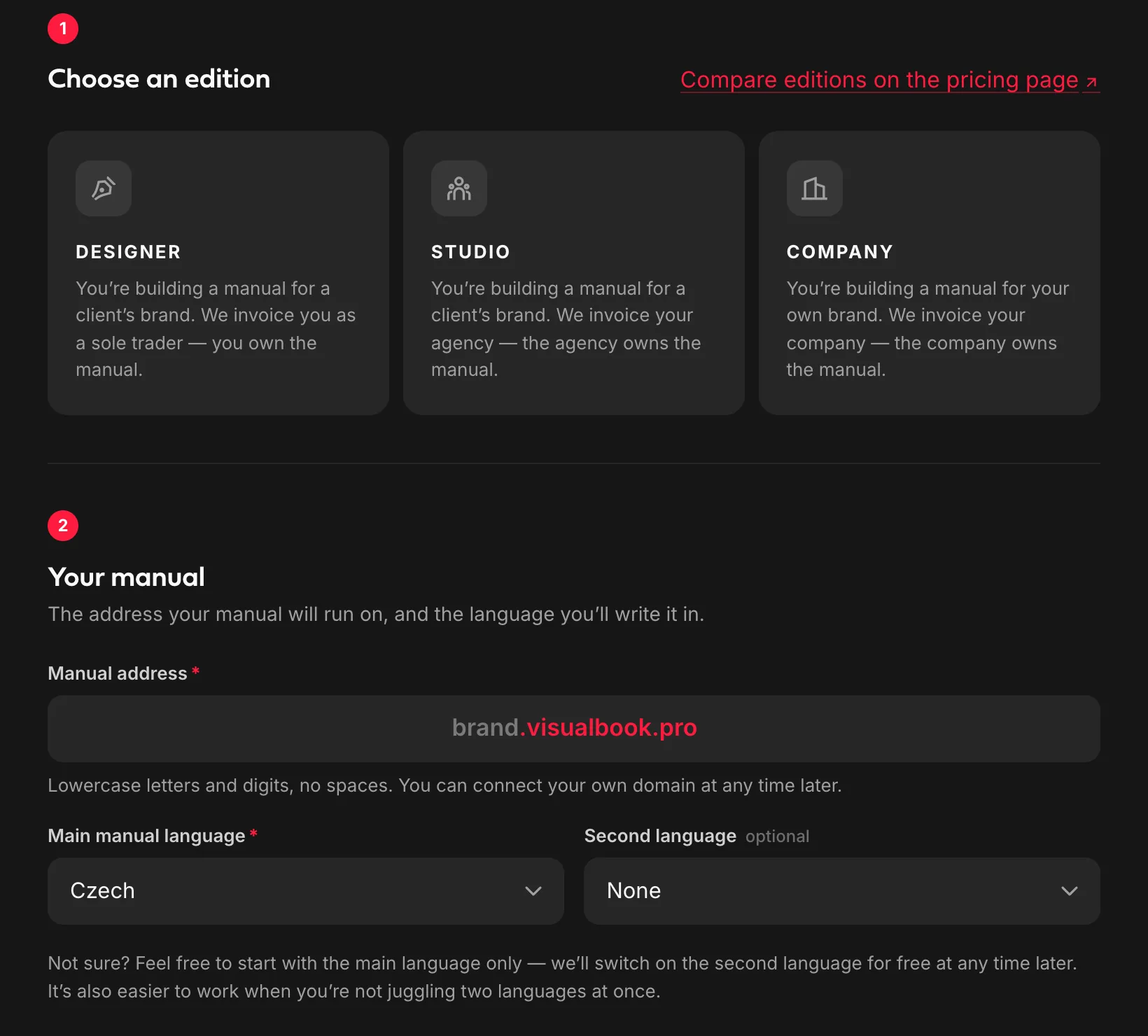The width and height of the screenshot is (1148, 1036).
Task: Select the STUDIO edition title
Action: 470,252
